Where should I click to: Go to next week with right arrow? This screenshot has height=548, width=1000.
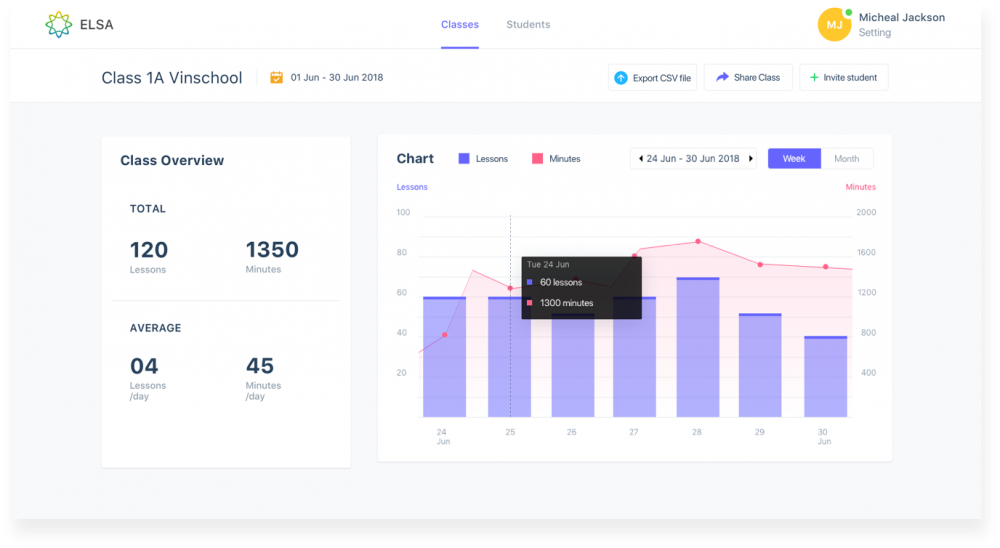point(750,159)
